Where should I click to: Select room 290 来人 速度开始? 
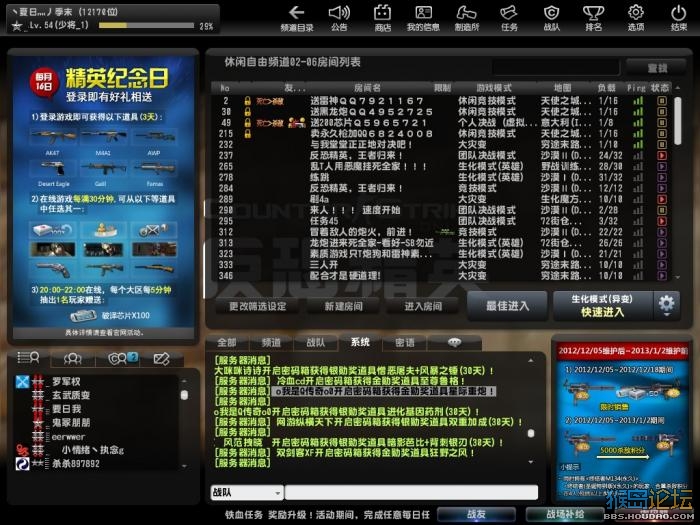click(x=440, y=210)
